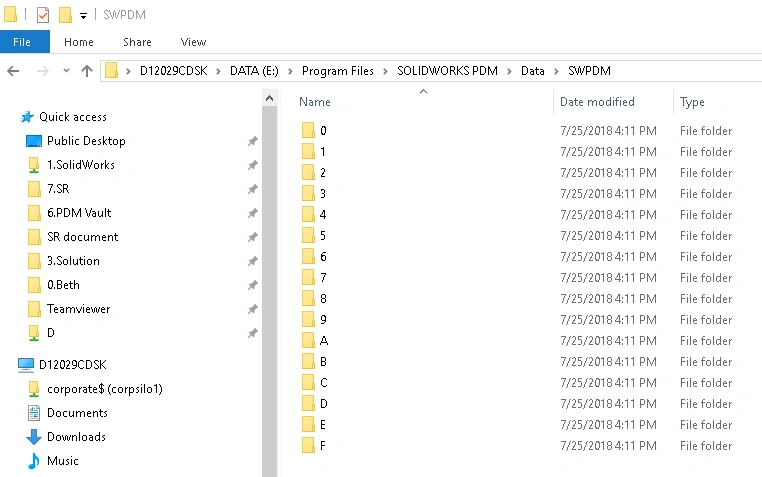The image size is (762, 477).
Task: Select folder B icon in file list
Action: pos(308,361)
